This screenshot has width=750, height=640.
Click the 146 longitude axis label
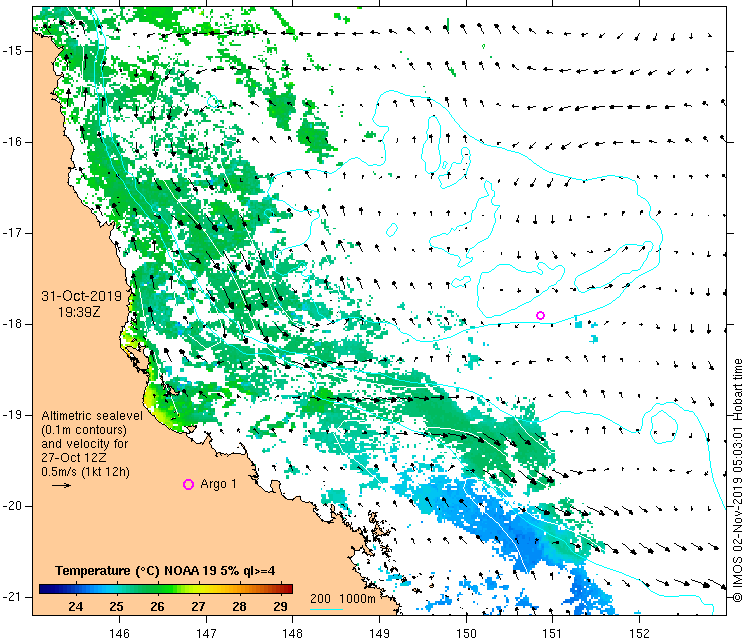(119, 633)
